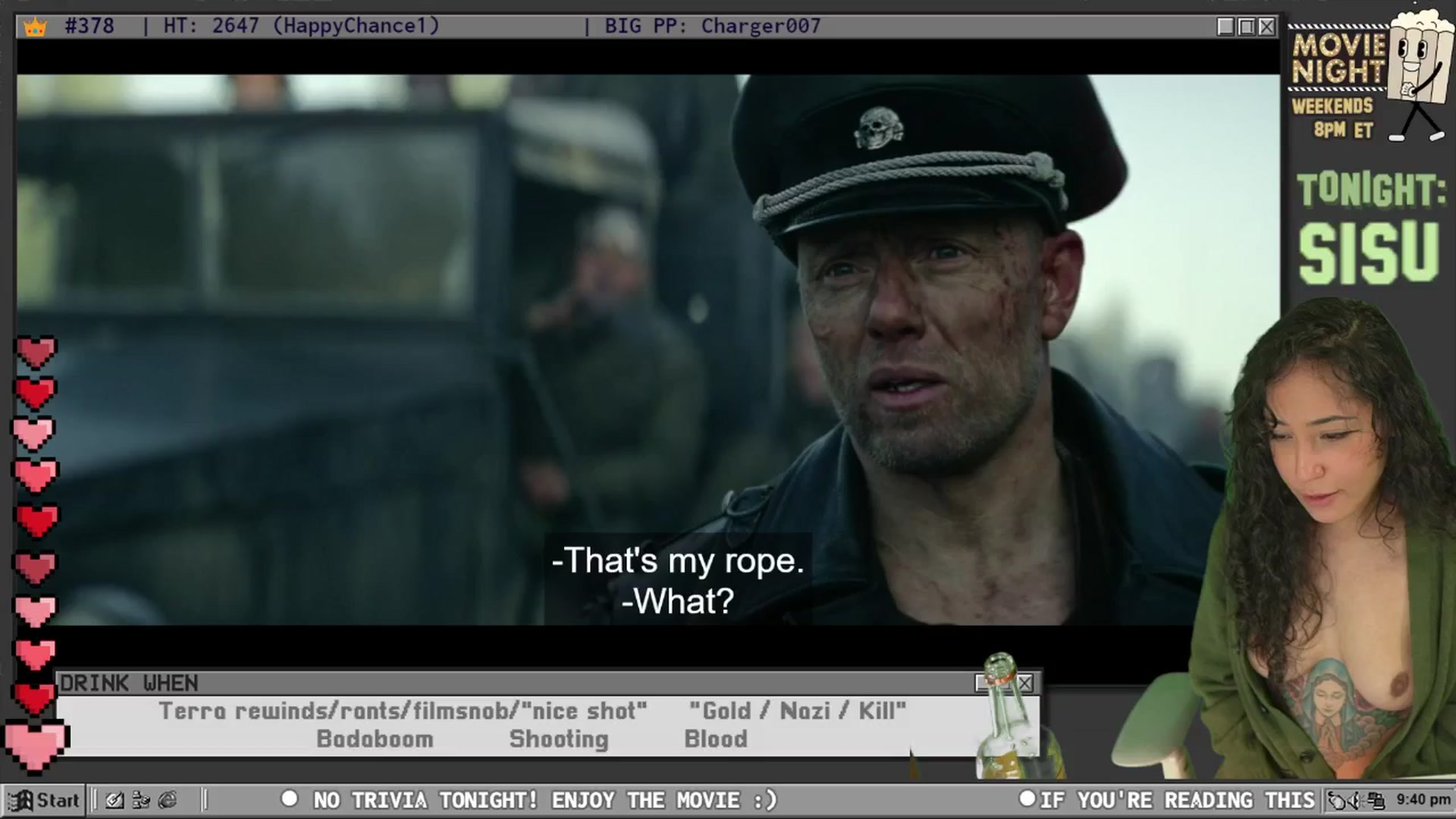The image size is (1456, 819).
Task: Click the "#378" text in the title bar
Action: (89, 26)
